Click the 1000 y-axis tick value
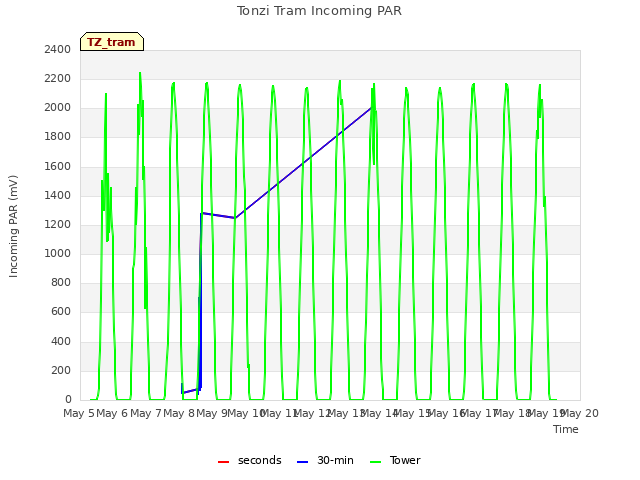640x480 pixels. point(58,253)
